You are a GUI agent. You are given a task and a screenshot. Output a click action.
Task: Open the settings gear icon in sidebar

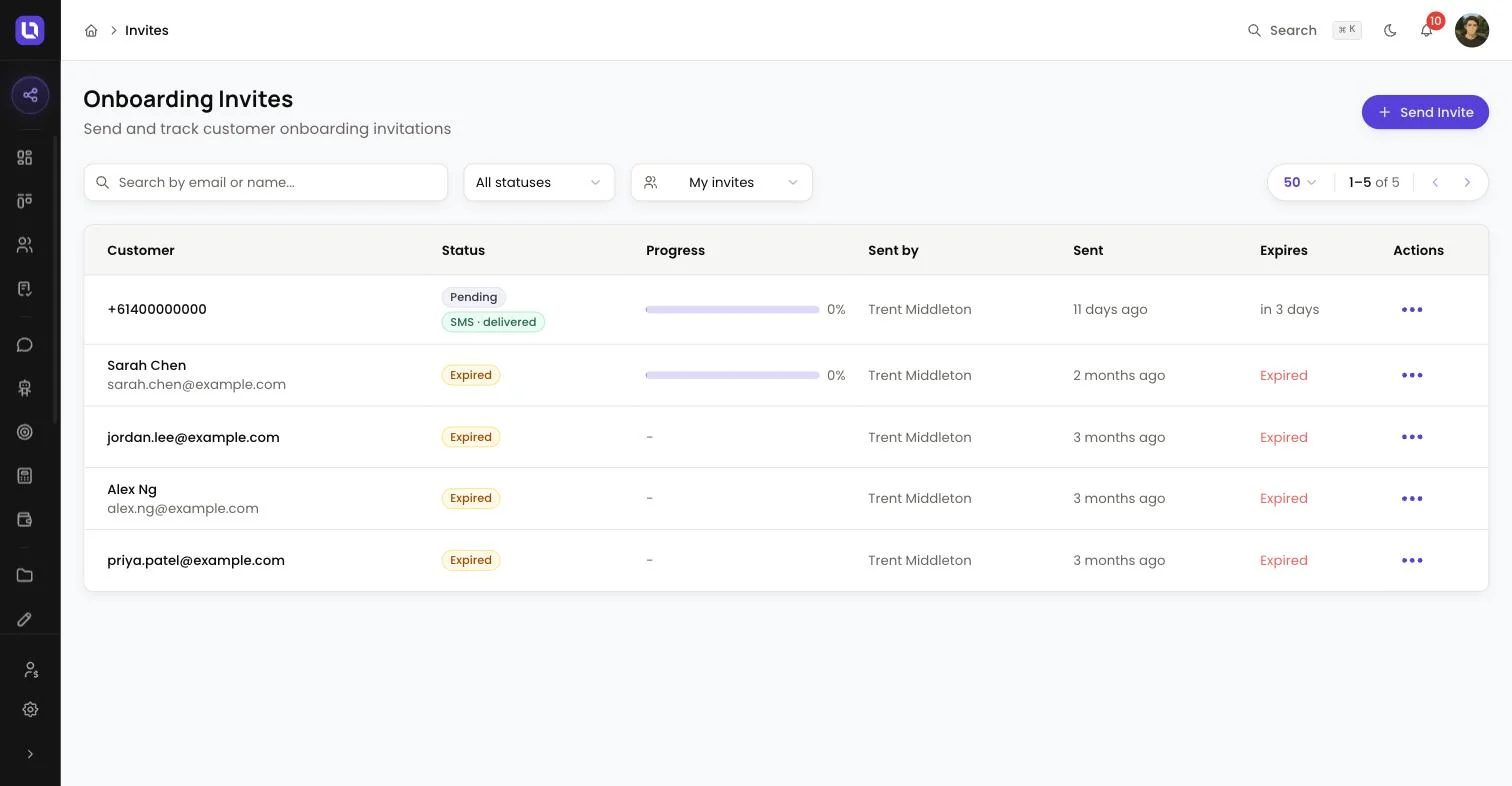coord(30,709)
